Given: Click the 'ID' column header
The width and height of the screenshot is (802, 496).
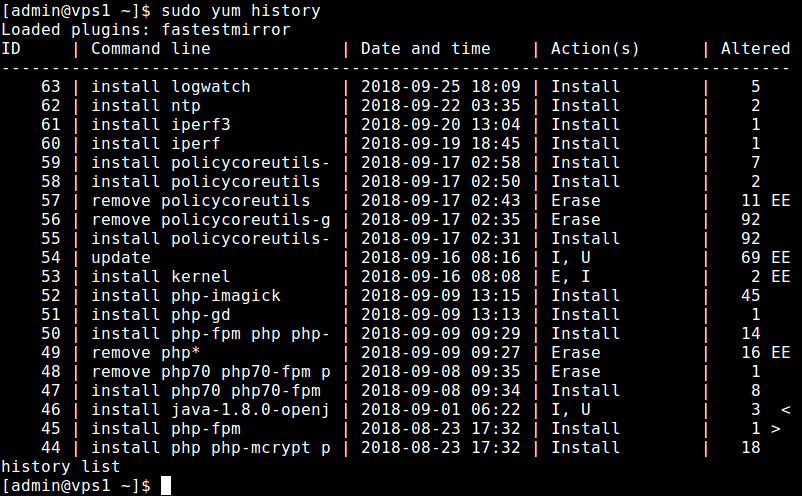Looking at the screenshot, I should click(11, 49).
